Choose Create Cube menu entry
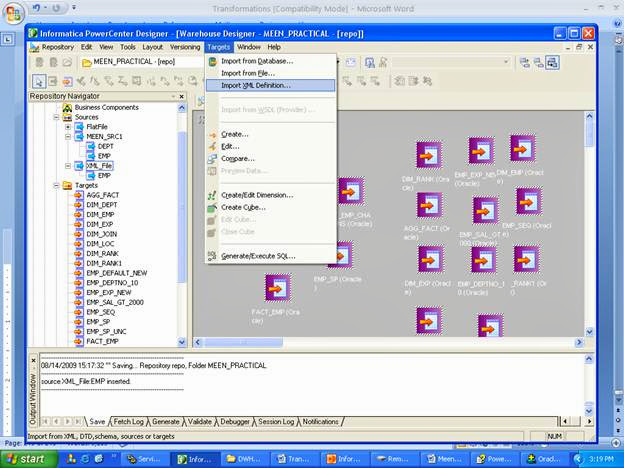Viewport: 624px width, 468px height. [x=271, y=207]
